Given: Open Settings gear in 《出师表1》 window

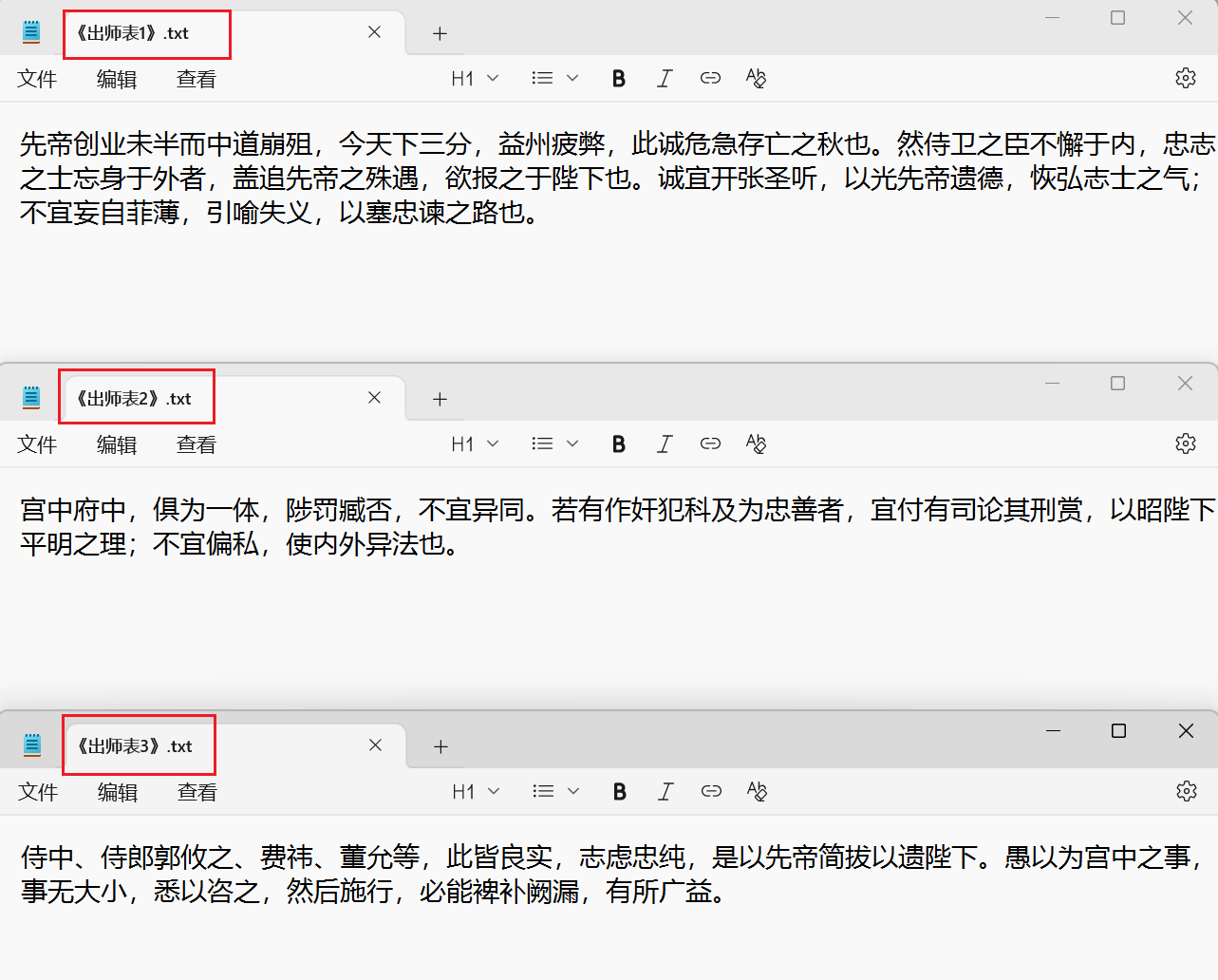Looking at the screenshot, I should click(1186, 78).
